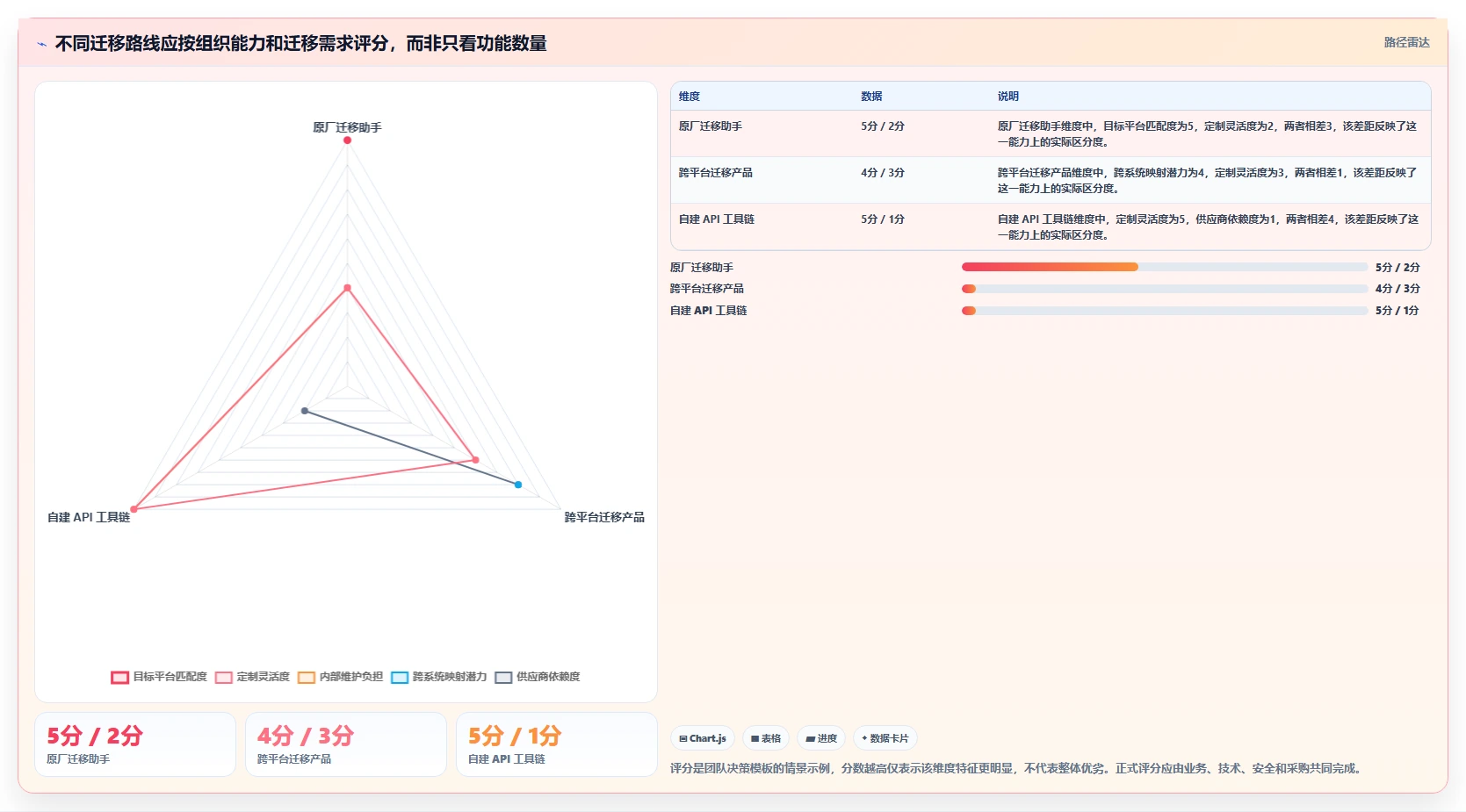1466x812 pixels.
Task: Click the 5分 / 2分 value in the table
Action: click(x=883, y=126)
